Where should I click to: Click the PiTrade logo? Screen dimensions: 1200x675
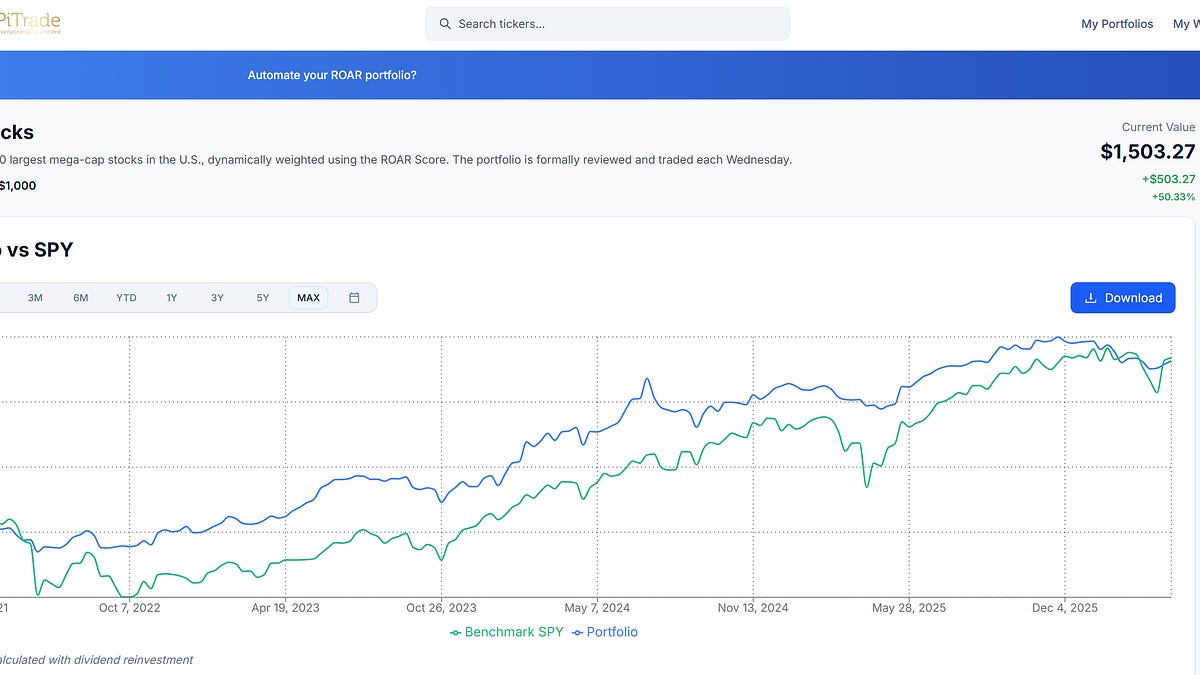point(30,23)
